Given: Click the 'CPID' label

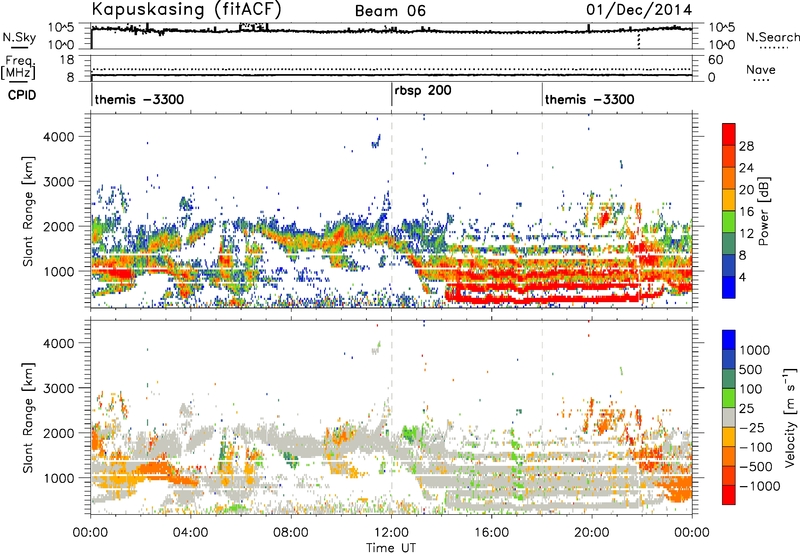Looking at the screenshot, I should tap(22, 95).
